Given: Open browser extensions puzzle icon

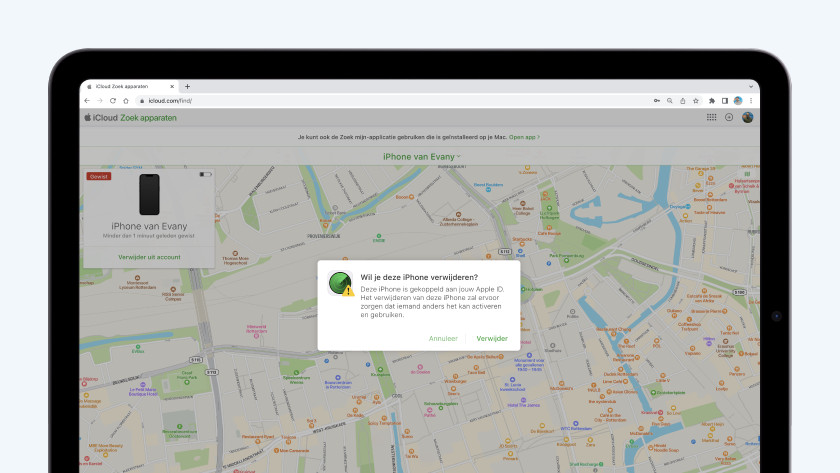Looking at the screenshot, I should point(712,101).
